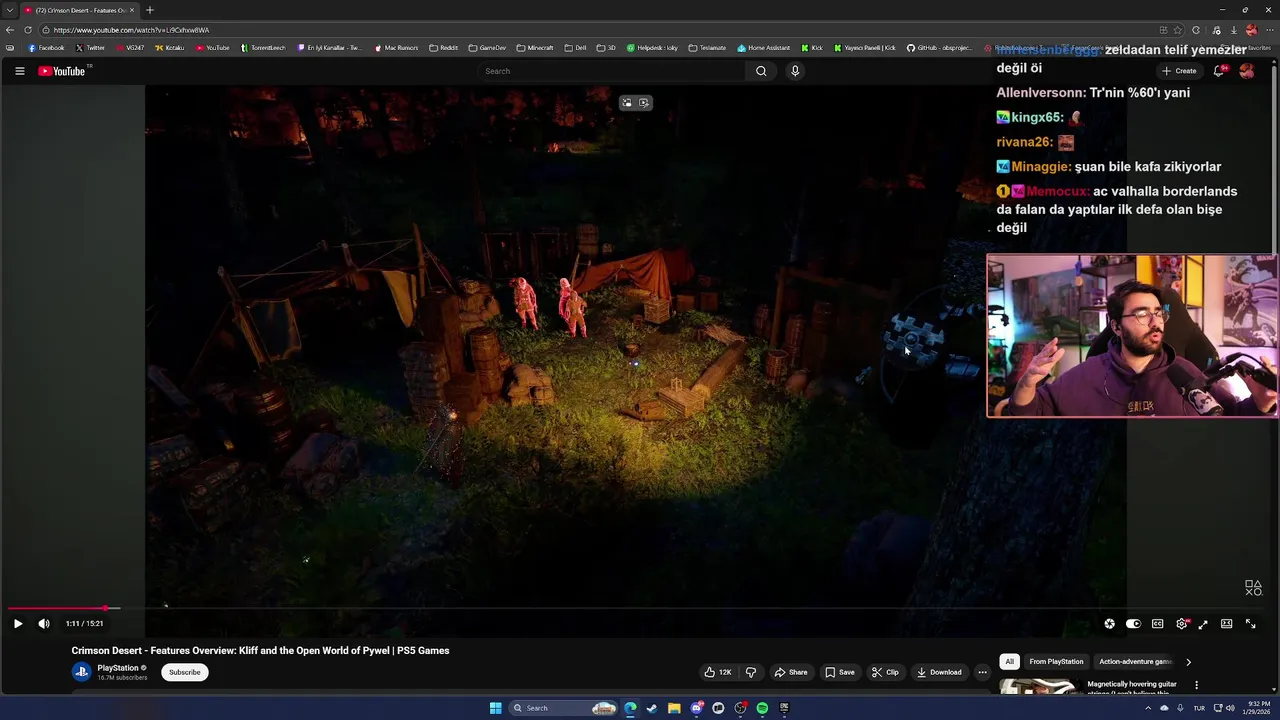Enter fullscreen mode on the video
Screen dimensions: 1280x720
[1250, 624]
